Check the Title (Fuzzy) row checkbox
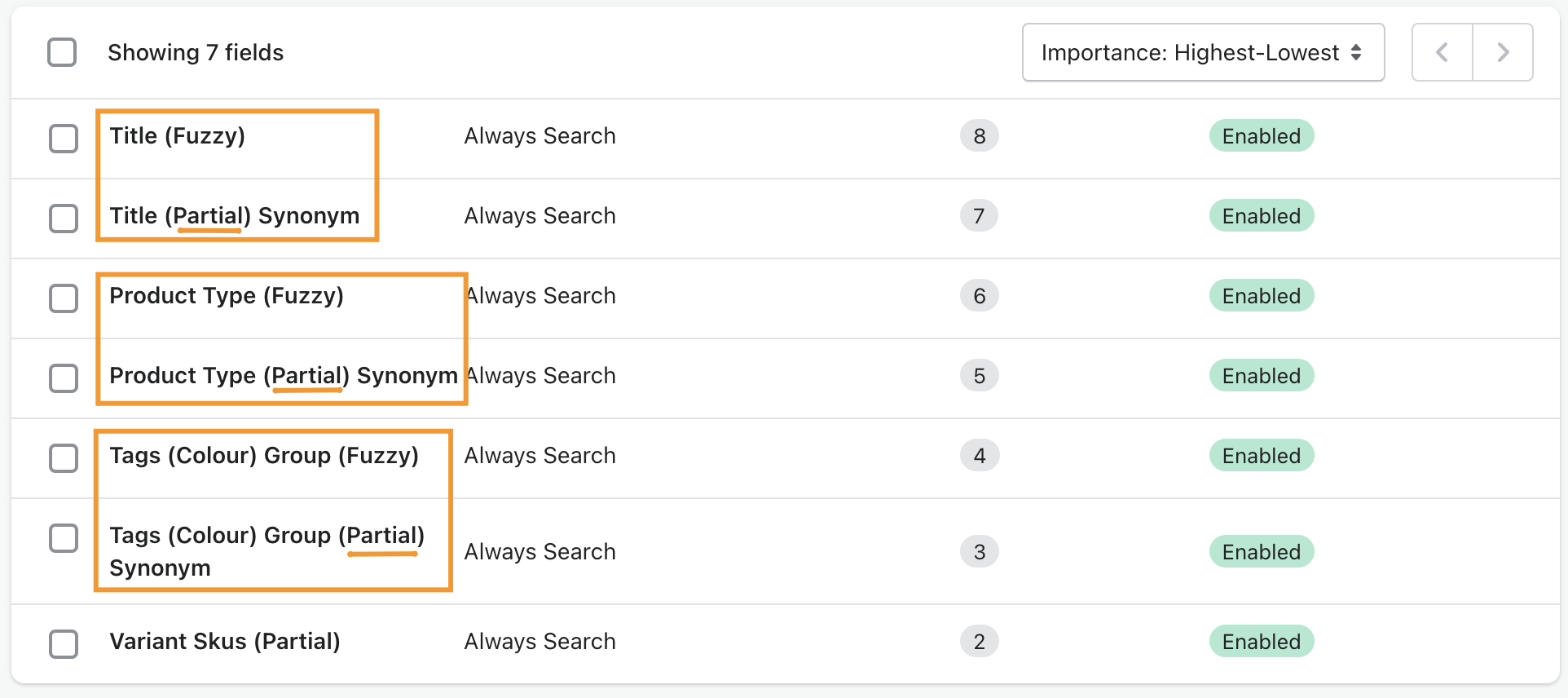The width and height of the screenshot is (1568, 698). 64,139
